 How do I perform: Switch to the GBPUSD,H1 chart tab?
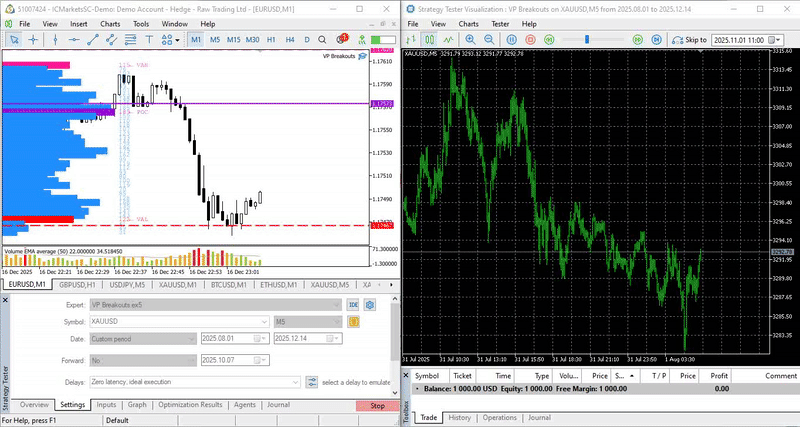point(77,285)
